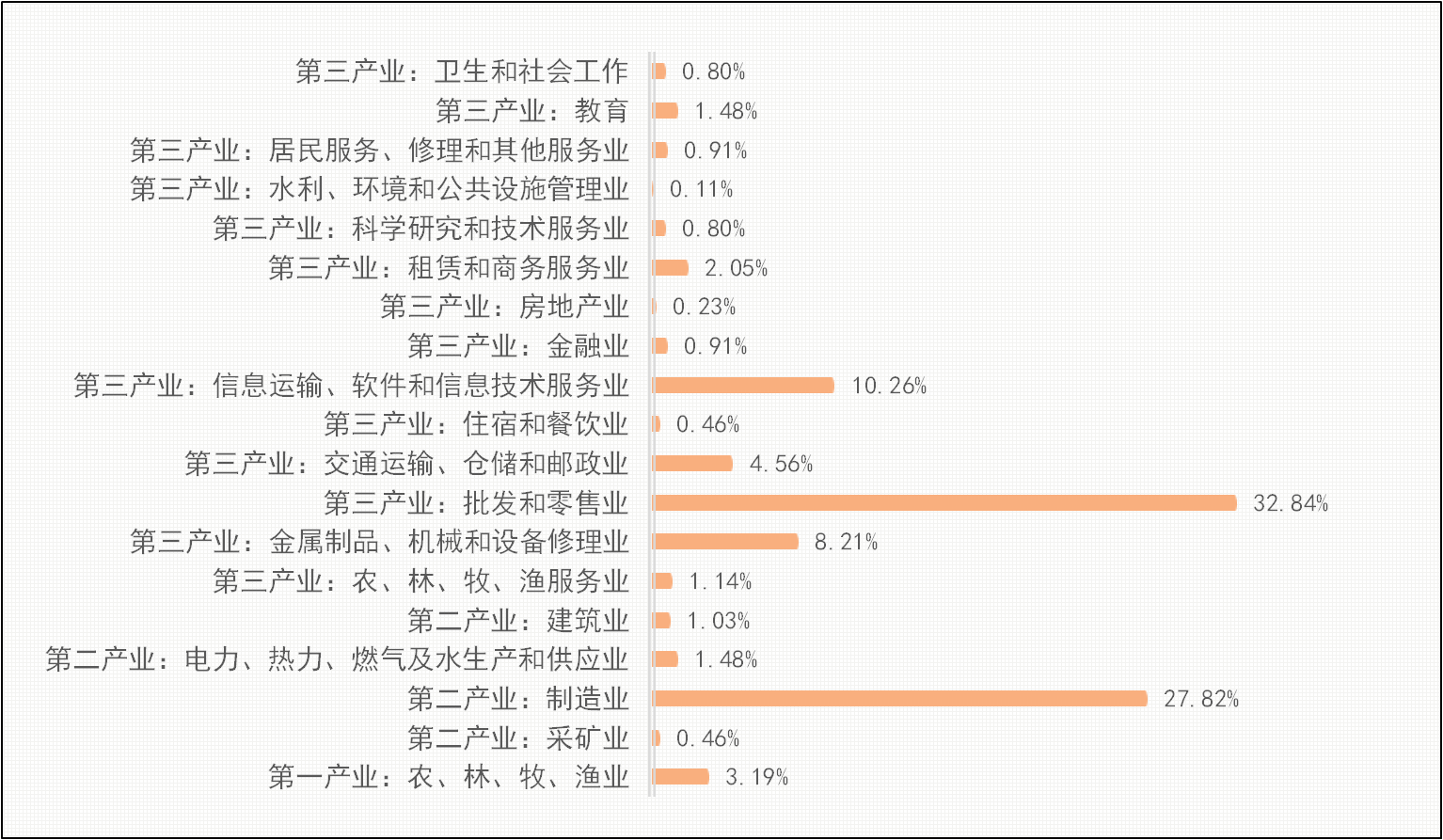
Task: Click the 3.19% first industry bar
Action: (x=681, y=777)
